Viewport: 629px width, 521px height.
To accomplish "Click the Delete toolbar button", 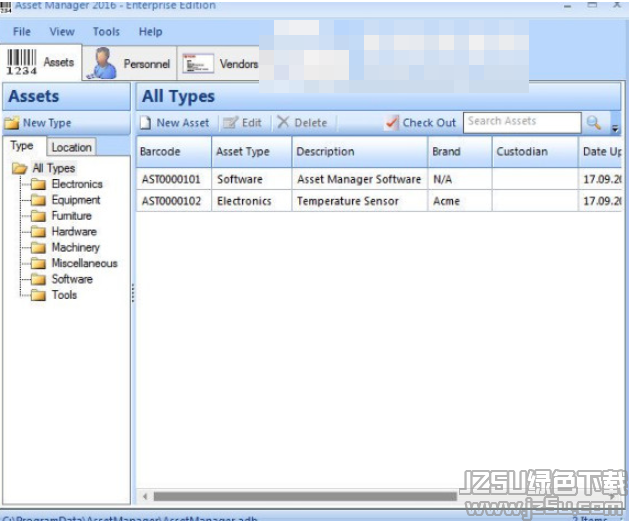I will pyautogui.click(x=303, y=123).
